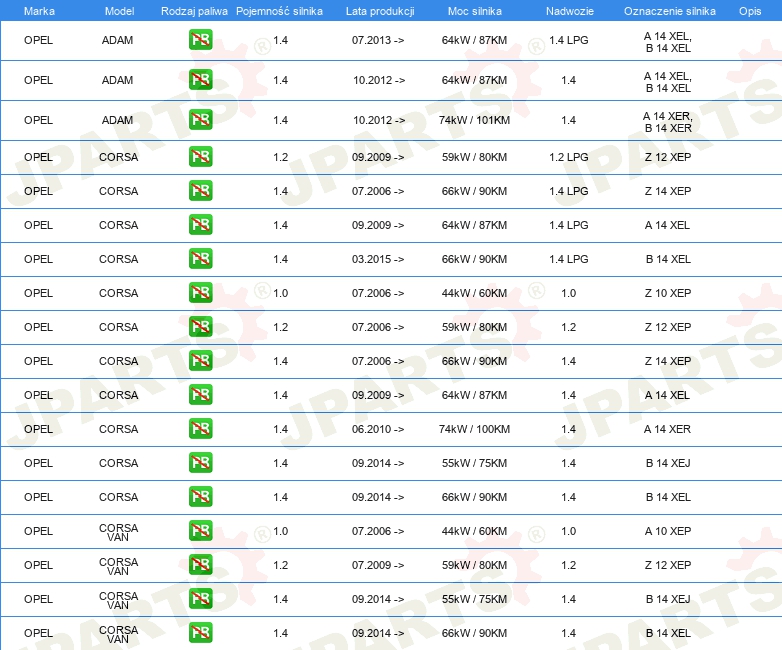Click the fuel icon in CORSA 09.2014 66kW row
The height and width of the screenshot is (650, 782).
pos(200,496)
